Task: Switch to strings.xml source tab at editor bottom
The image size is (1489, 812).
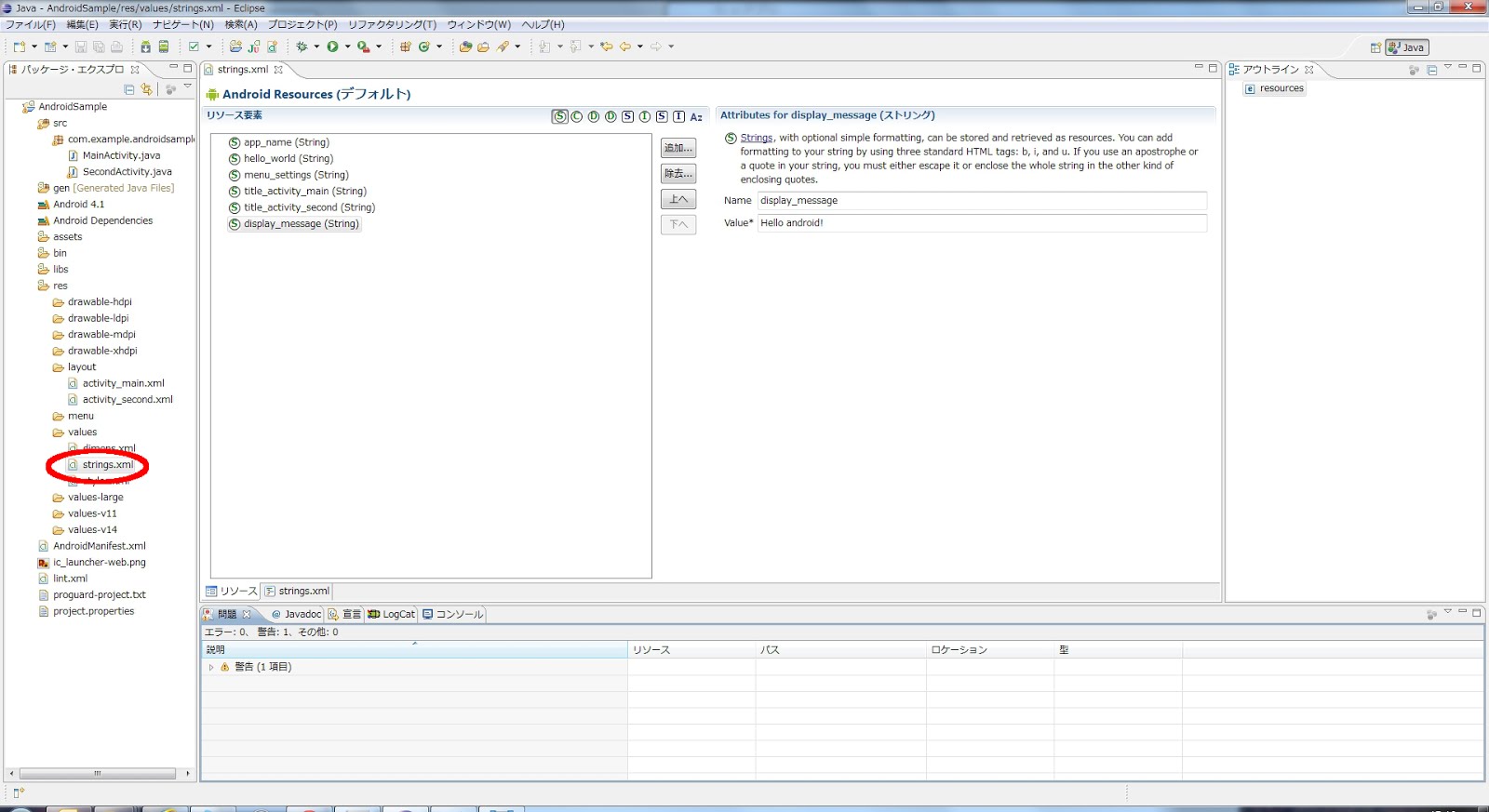Action: click(x=297, y=591)
